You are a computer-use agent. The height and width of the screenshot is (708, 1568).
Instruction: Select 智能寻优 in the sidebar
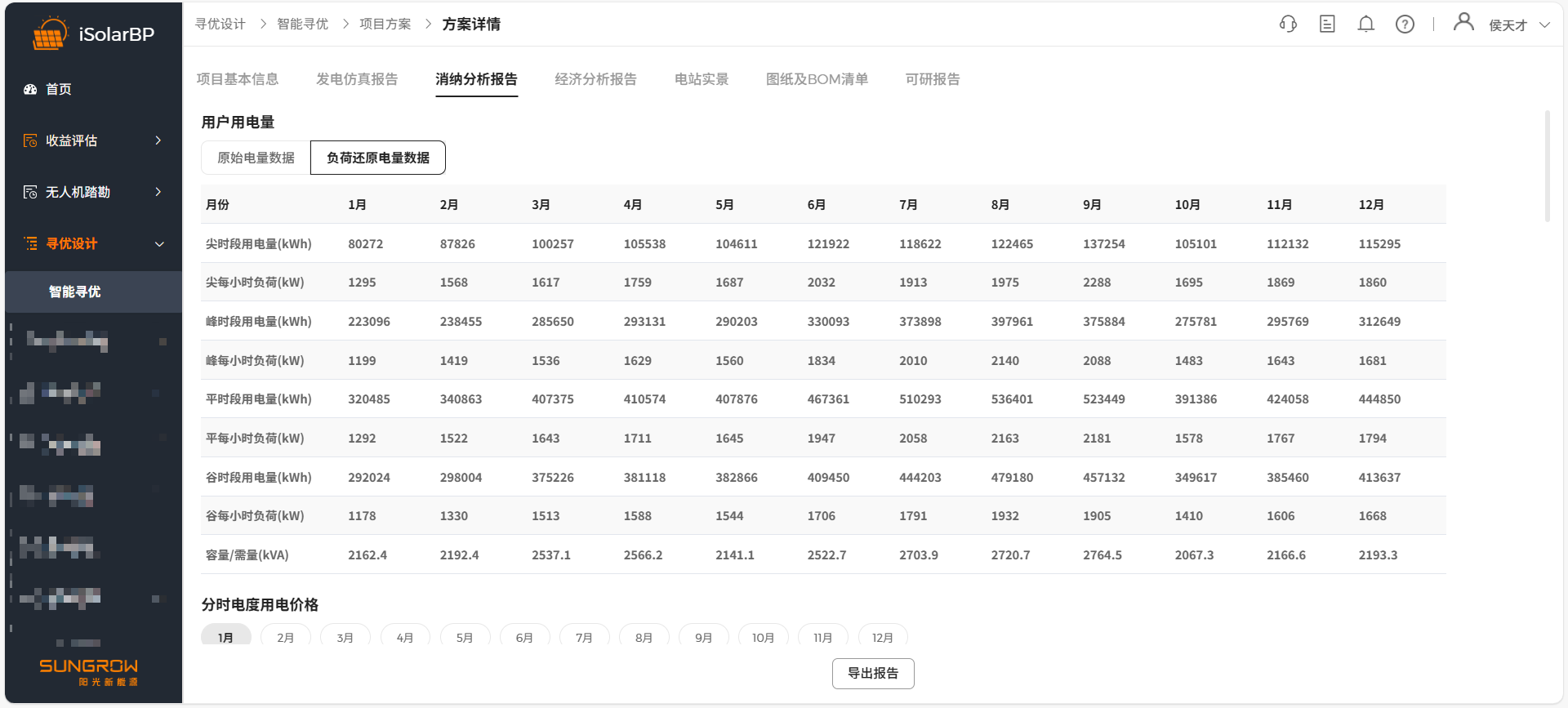[74, 292]
